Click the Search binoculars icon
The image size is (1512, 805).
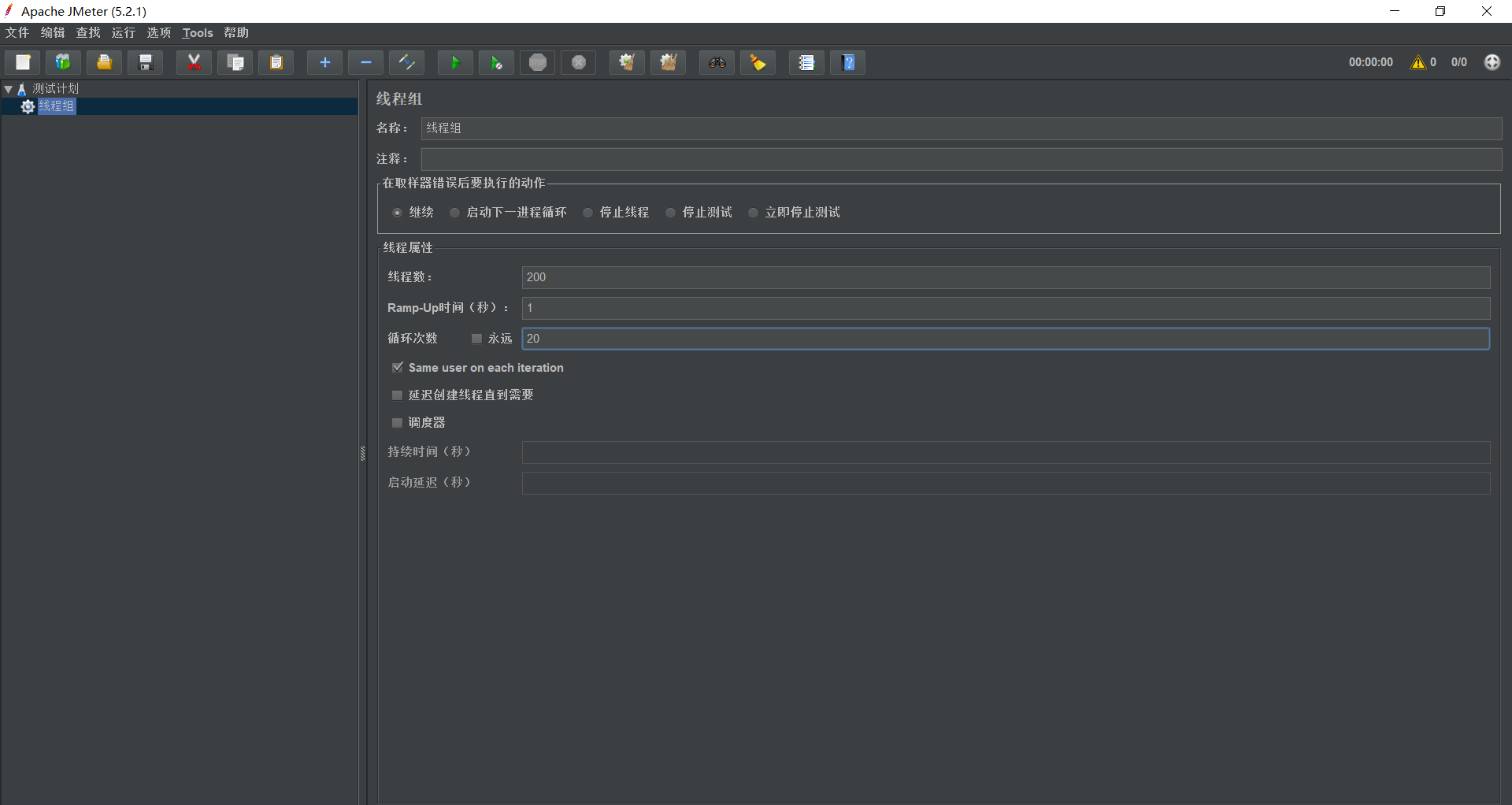coord(717,62)
